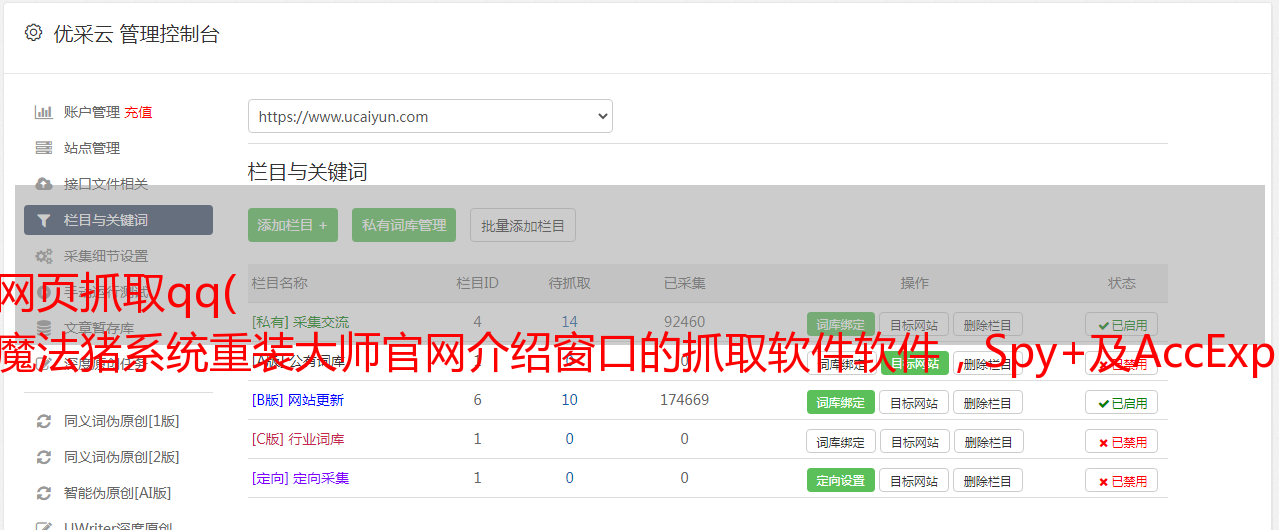Select the [C版] 行业词库 column name
The height and width of the screenshot is (530, 1279).
298,439
